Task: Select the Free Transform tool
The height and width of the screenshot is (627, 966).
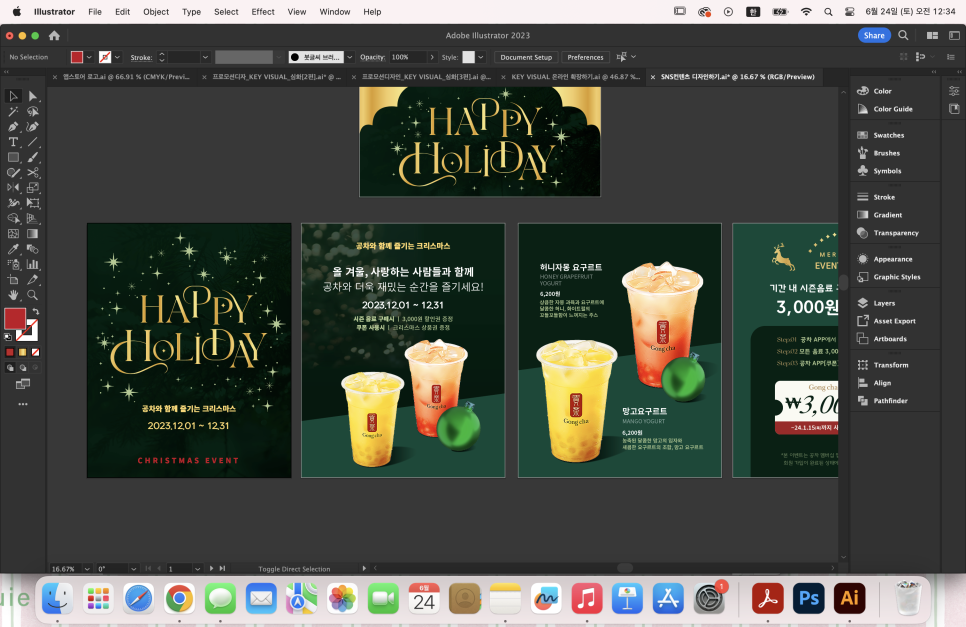Action: click(33, 203)
